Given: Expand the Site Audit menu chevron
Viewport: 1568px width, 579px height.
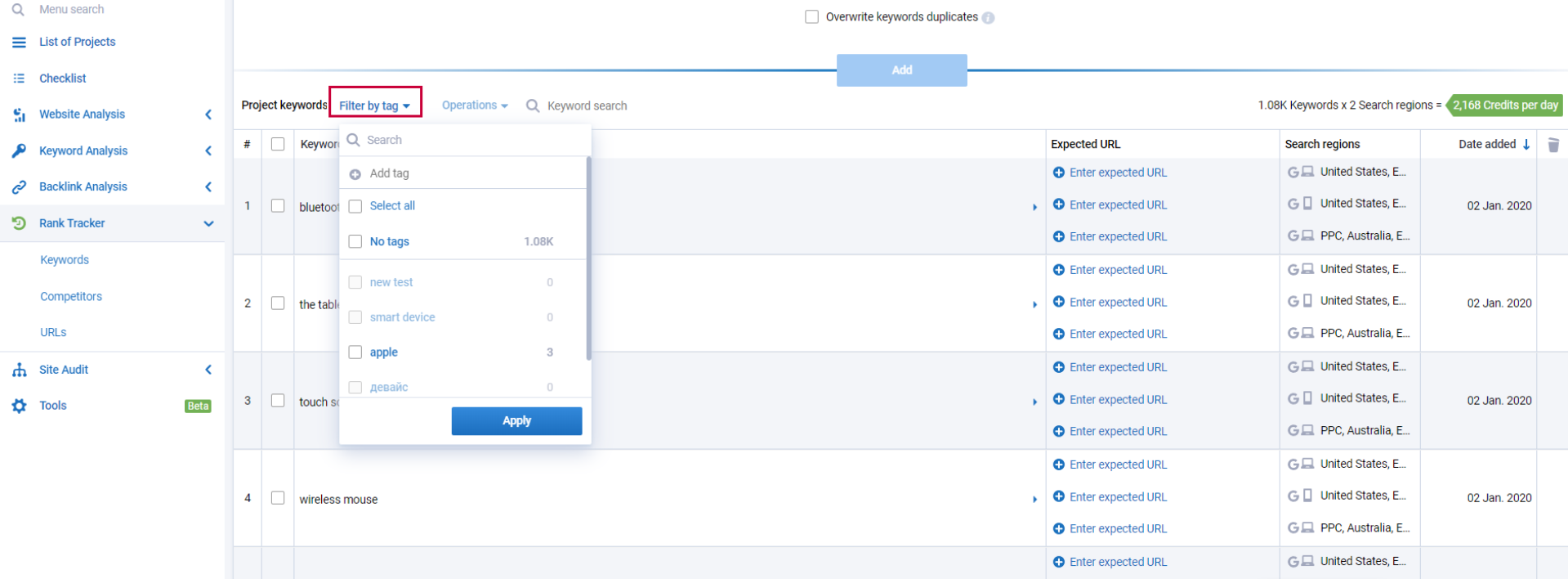Looking at the screenshot, I should pos(208,370).
